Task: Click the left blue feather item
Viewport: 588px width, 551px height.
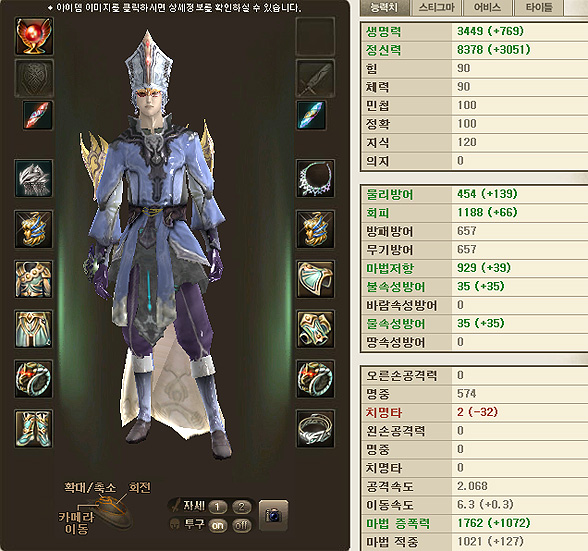Action: 38,115
